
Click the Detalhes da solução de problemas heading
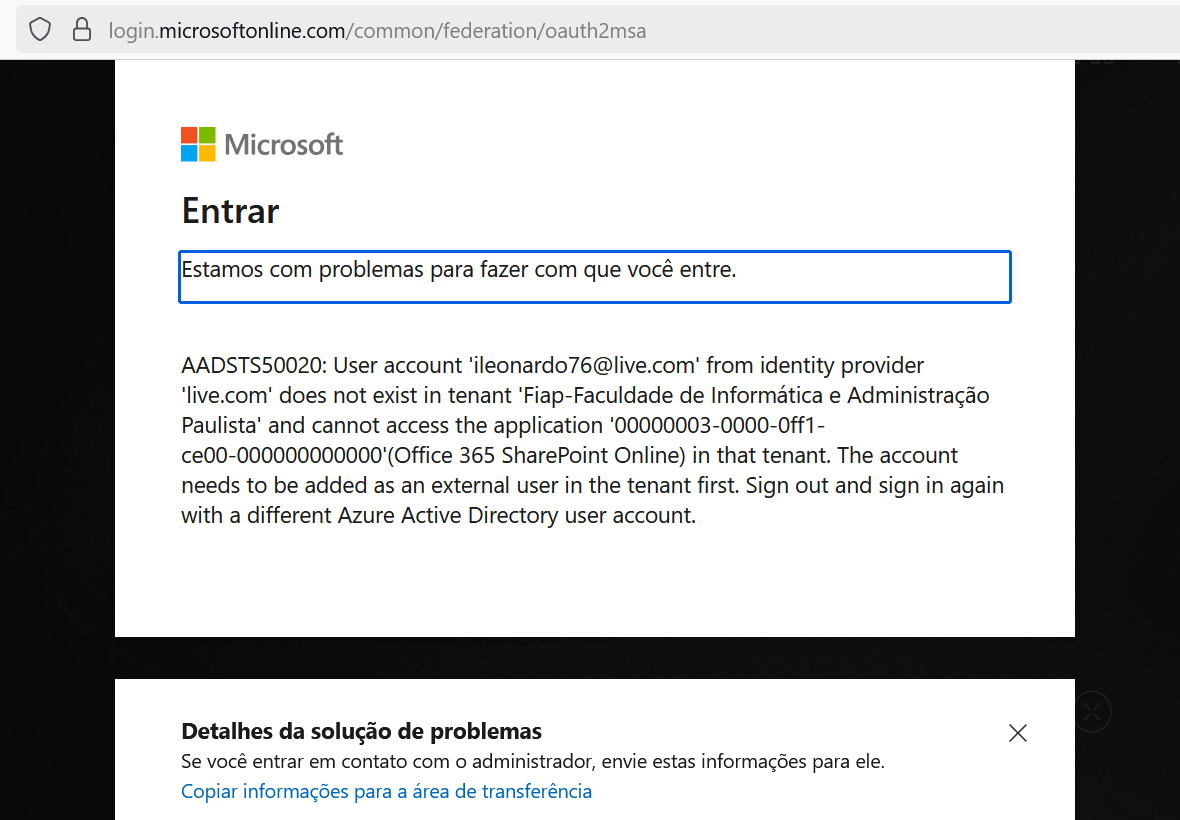click(x=361, y=731)
